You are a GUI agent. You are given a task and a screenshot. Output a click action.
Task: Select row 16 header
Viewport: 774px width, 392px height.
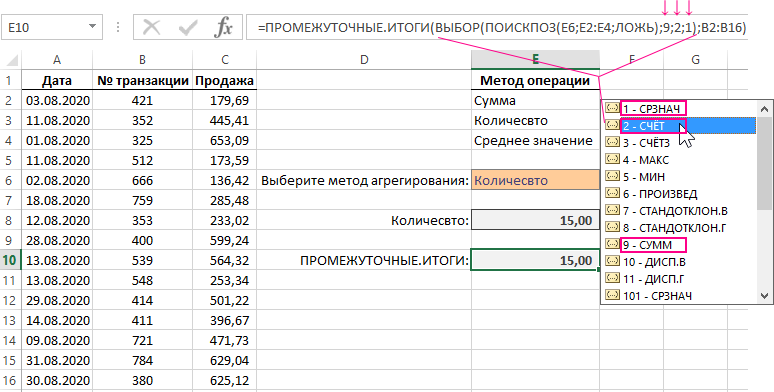(x=10, y=381)
